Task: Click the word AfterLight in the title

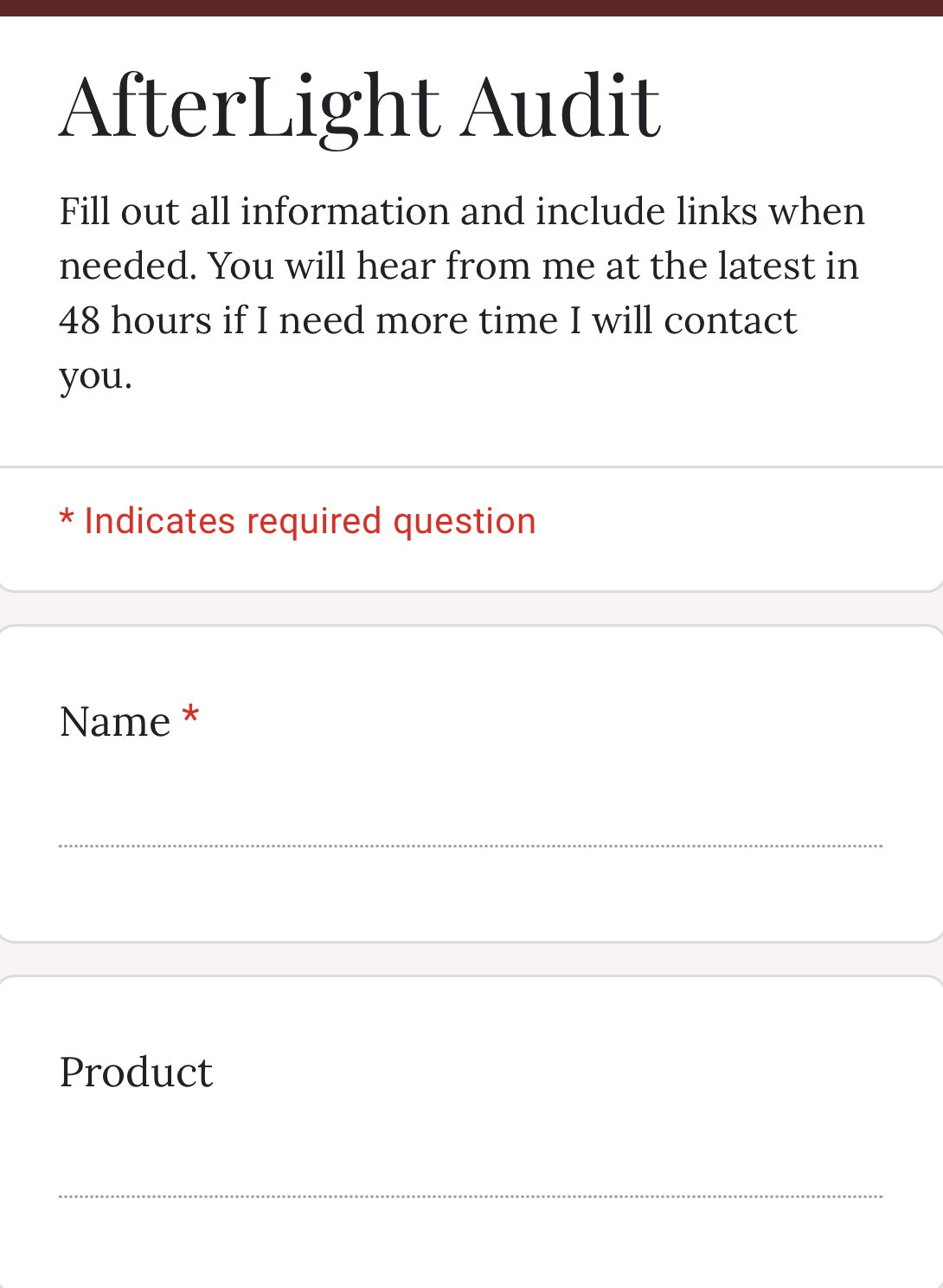Action: click(x=250, y=106)
